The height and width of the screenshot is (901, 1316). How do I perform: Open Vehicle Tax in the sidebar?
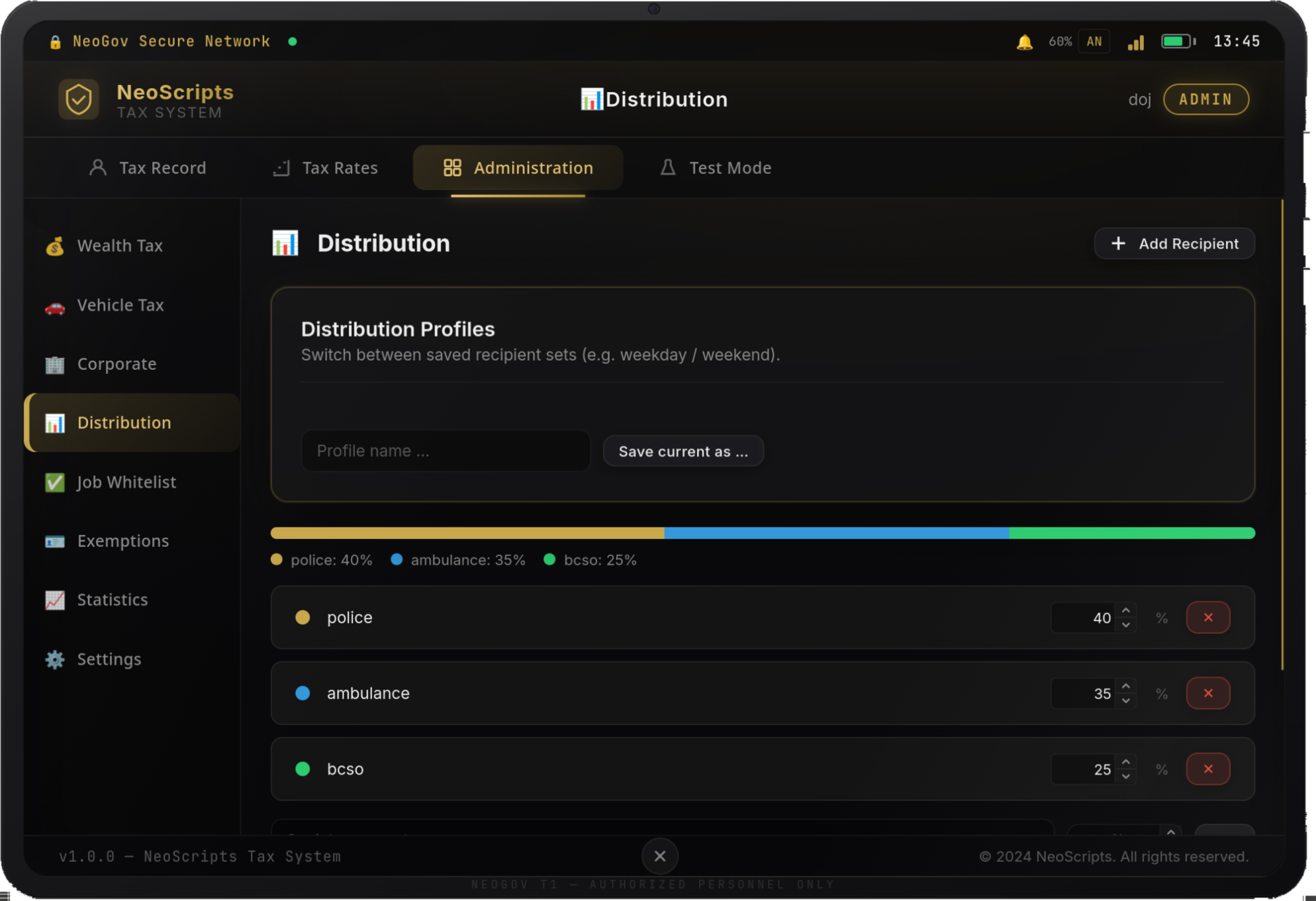(x=132, y=305)
